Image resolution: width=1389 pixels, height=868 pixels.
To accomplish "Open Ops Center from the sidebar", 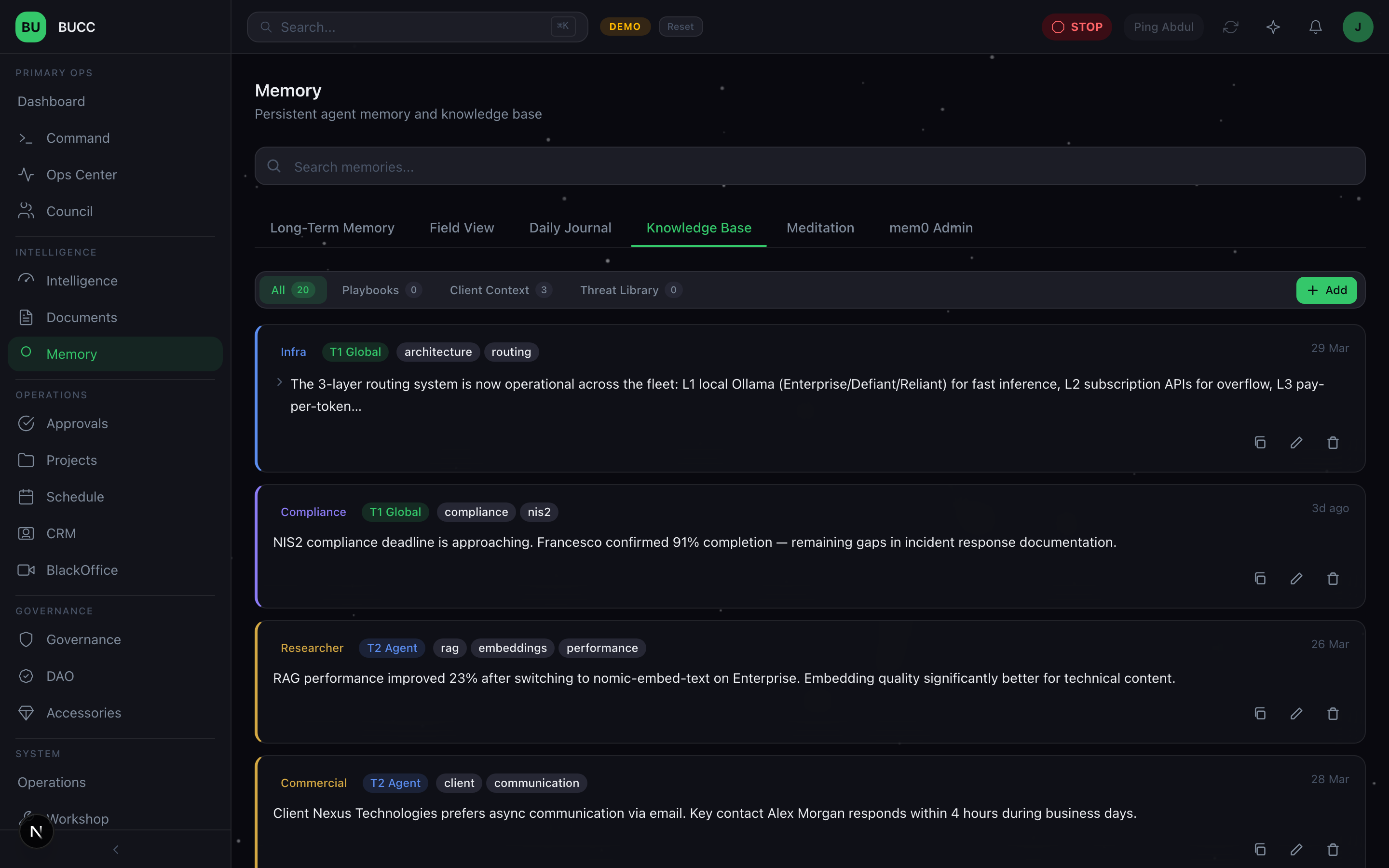I will pos(82,175).
